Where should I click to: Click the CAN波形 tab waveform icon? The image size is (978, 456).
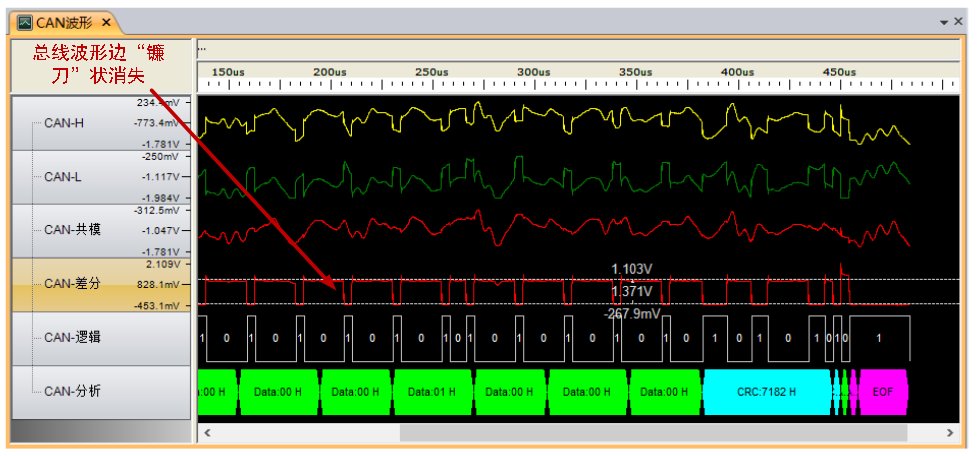coord(24,21)
